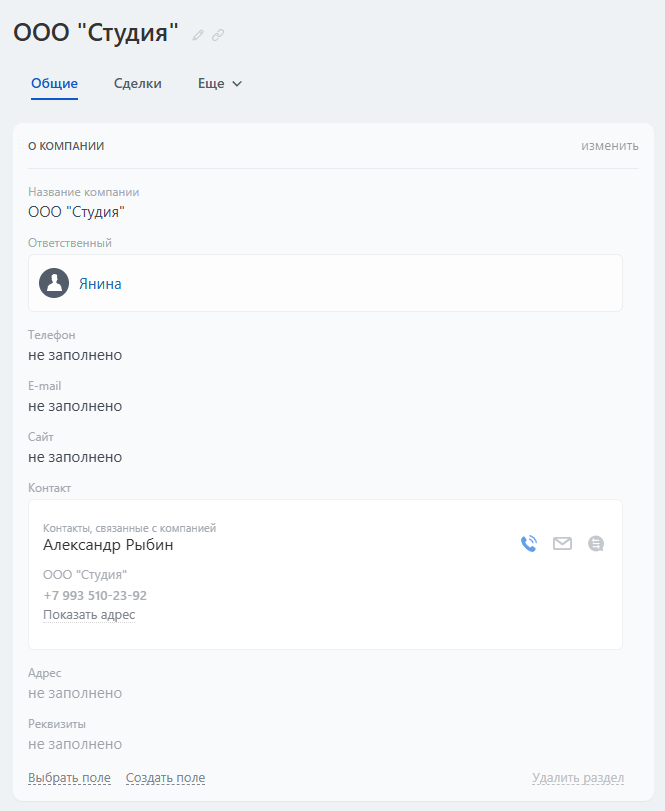Click the pencil edit icon beside company title
Image resolution: width=665 pixels, height=811 pixels.
198,35
